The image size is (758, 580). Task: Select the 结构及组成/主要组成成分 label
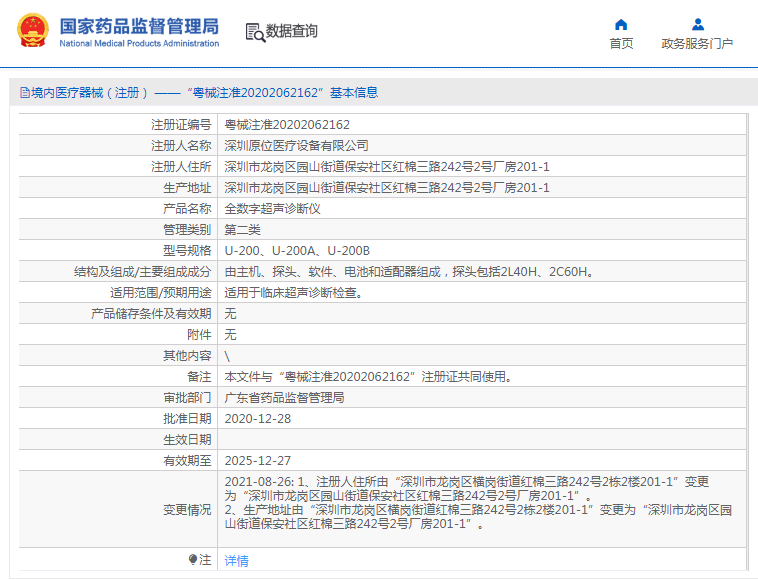[x=143, y=272]
